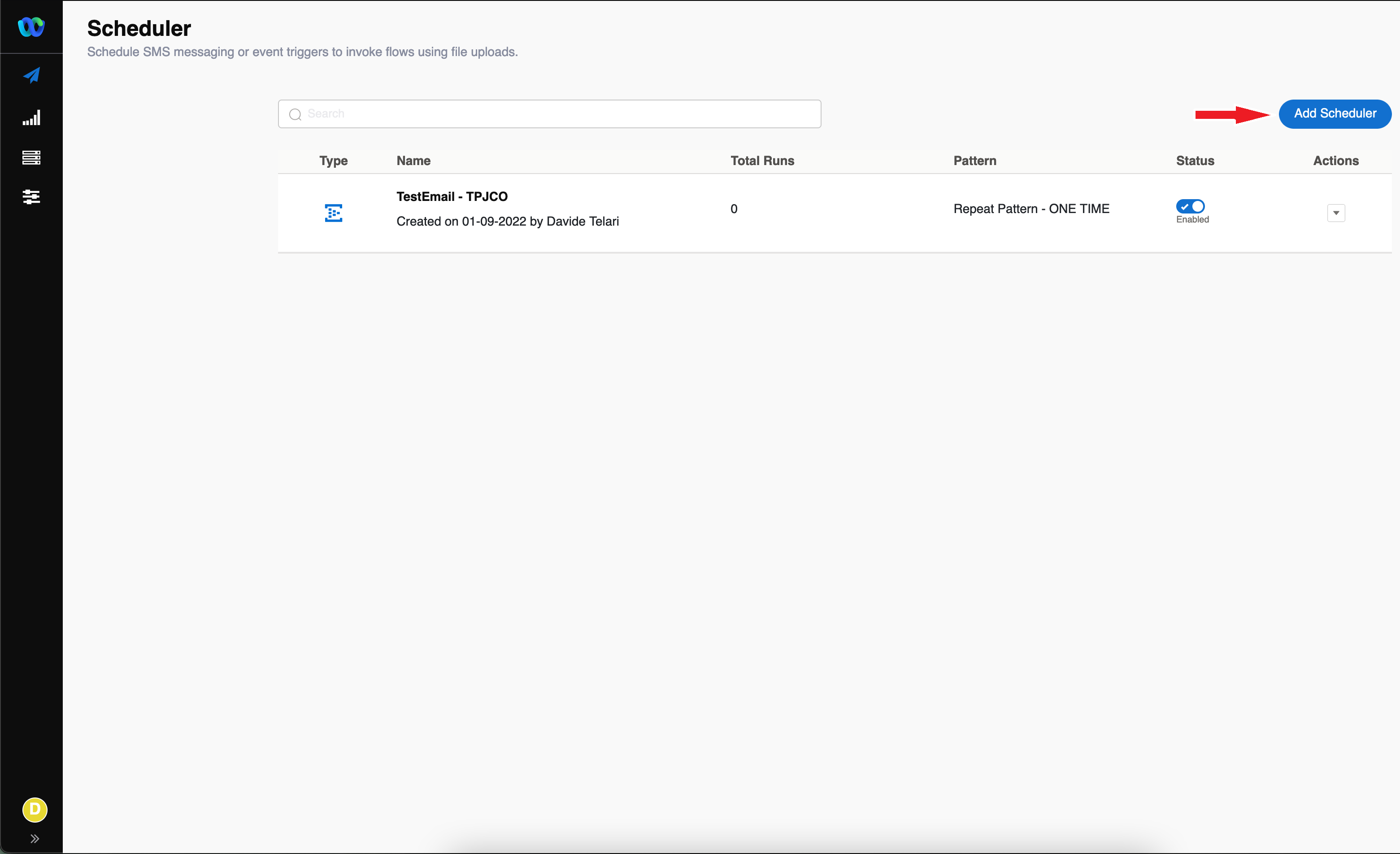Open the stacked rows sidebar icon
This screenshot has height=854, width=1400.
coord(31,157)
